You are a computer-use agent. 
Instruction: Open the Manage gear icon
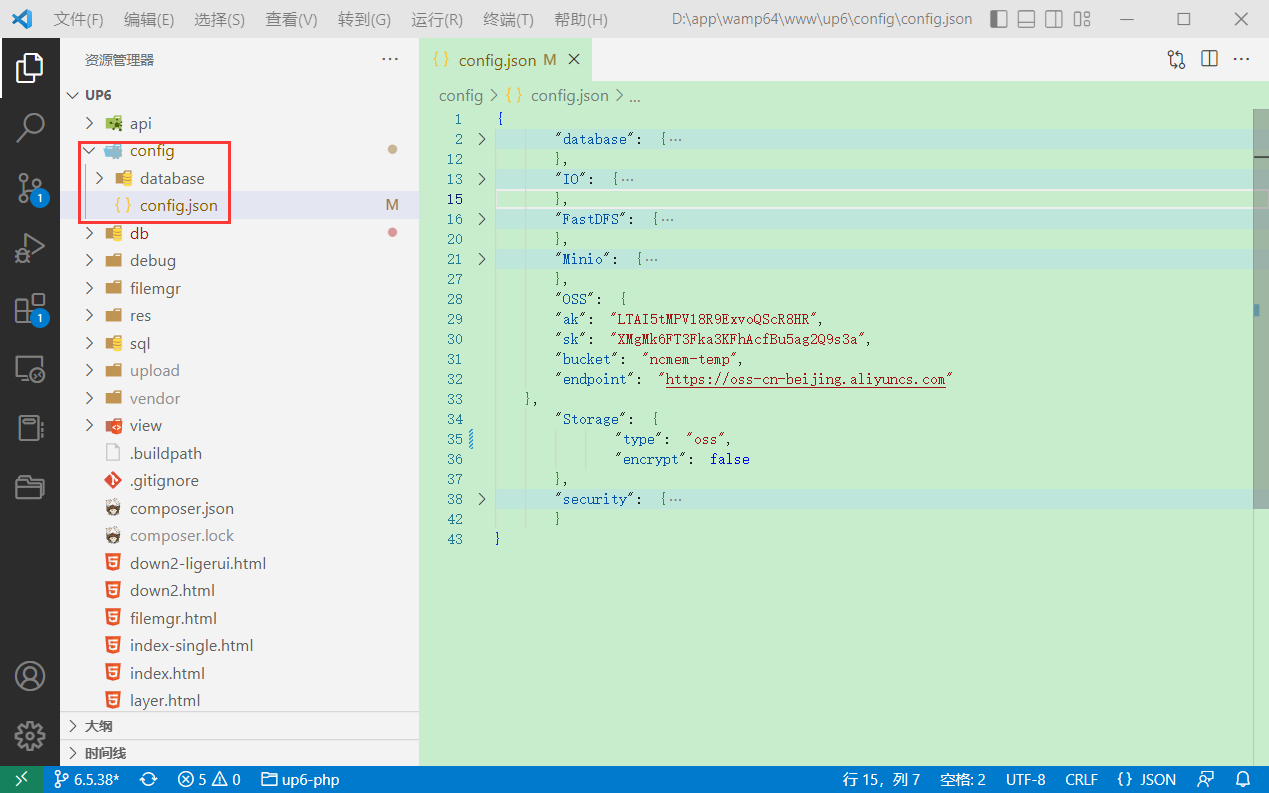point(30,736)
